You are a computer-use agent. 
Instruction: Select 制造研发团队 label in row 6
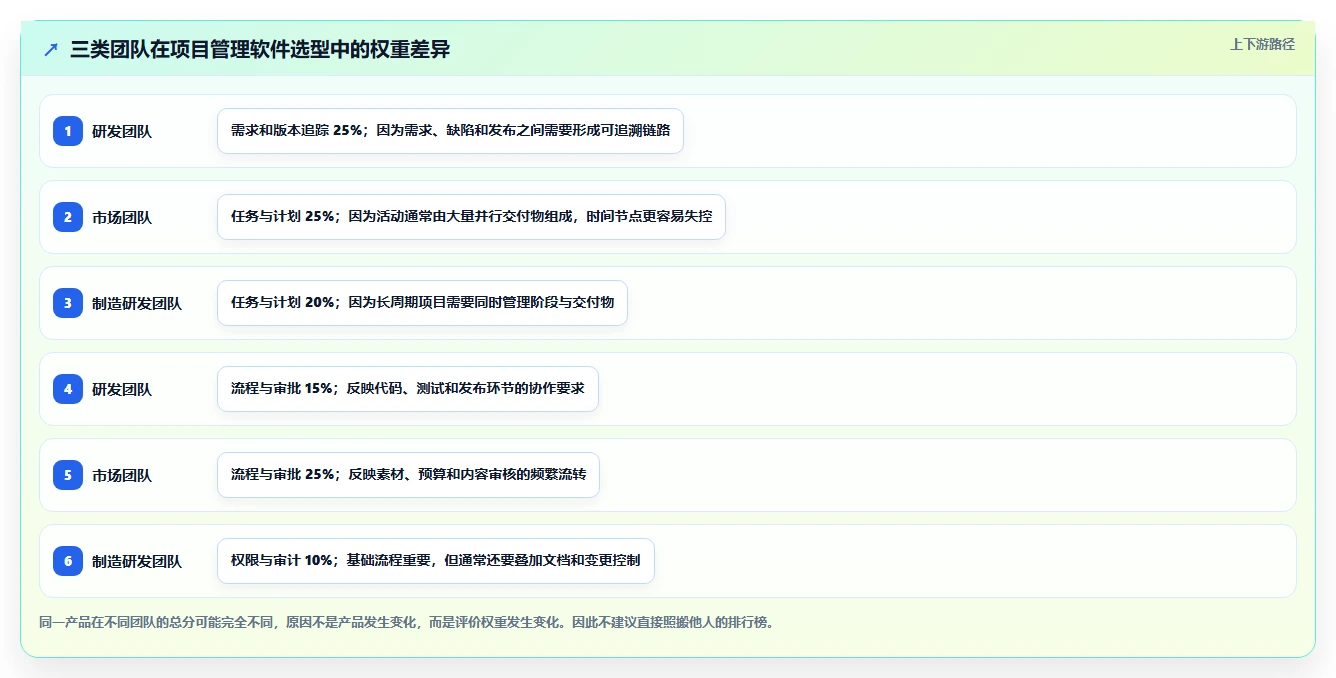[137, 561]
